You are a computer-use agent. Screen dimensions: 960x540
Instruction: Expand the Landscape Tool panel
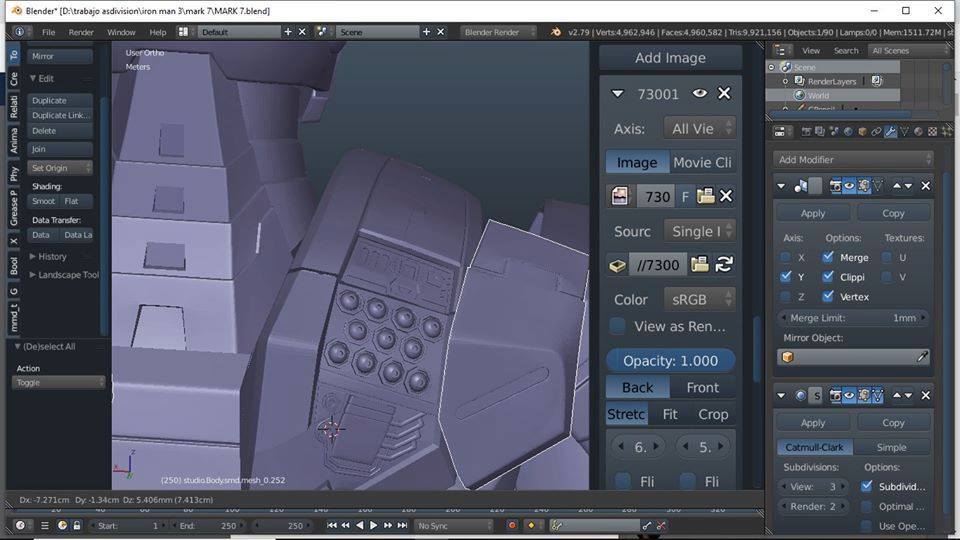[64, 275]
